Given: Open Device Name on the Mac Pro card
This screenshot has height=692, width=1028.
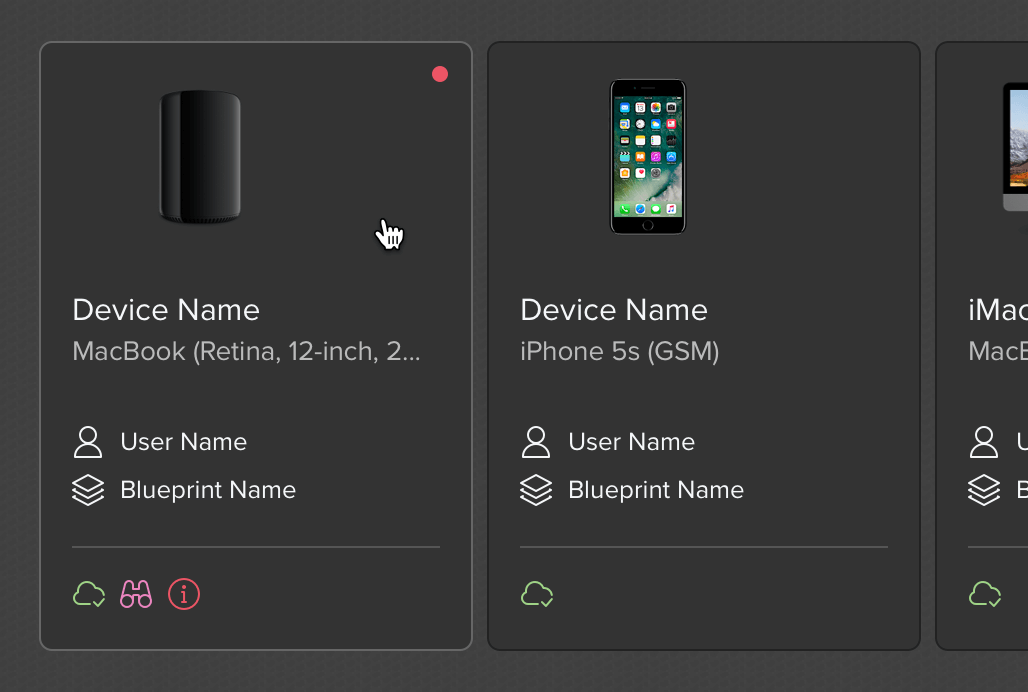Looking at the screenshot, I should pos(166,310).
